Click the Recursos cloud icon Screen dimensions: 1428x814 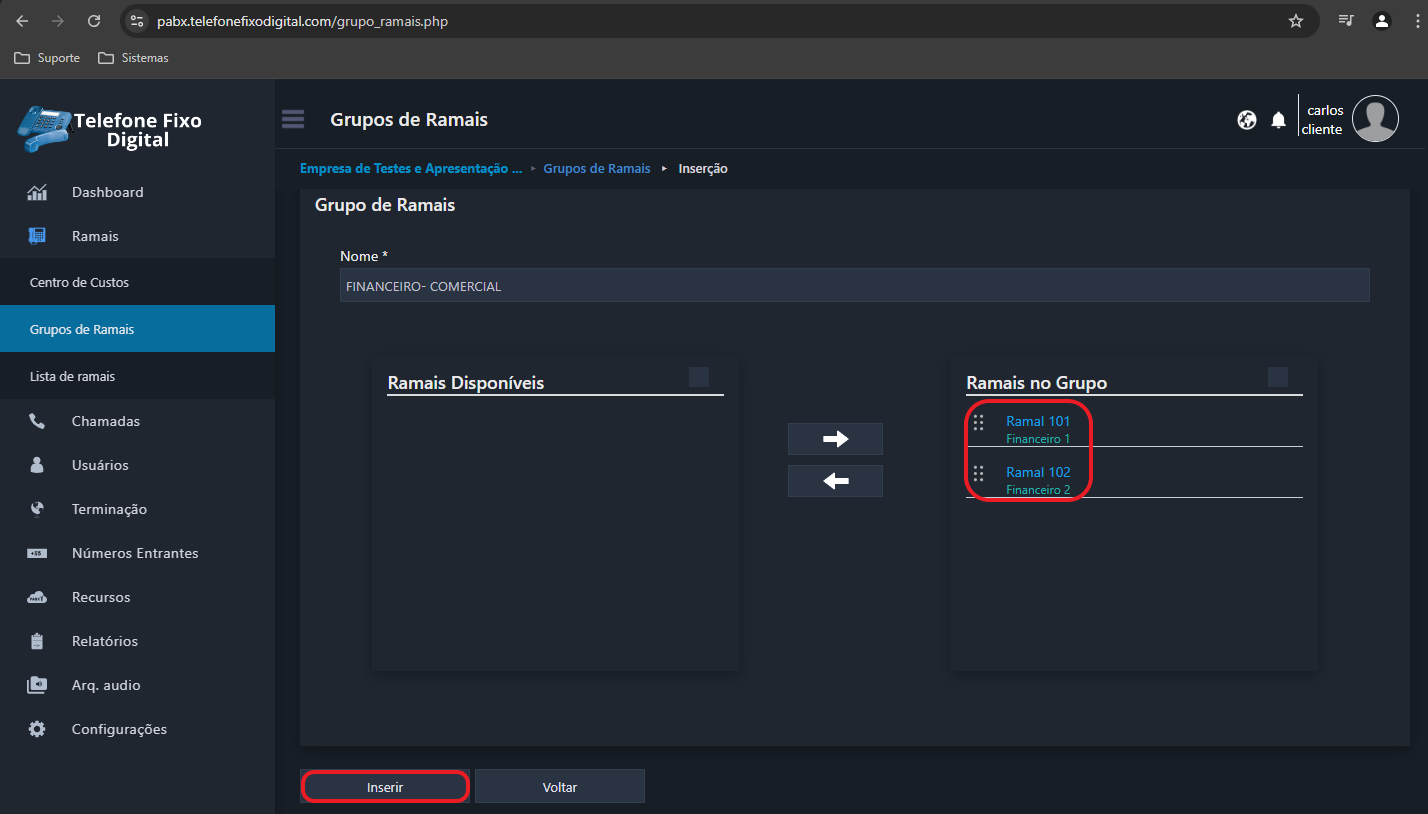(37, 597)
